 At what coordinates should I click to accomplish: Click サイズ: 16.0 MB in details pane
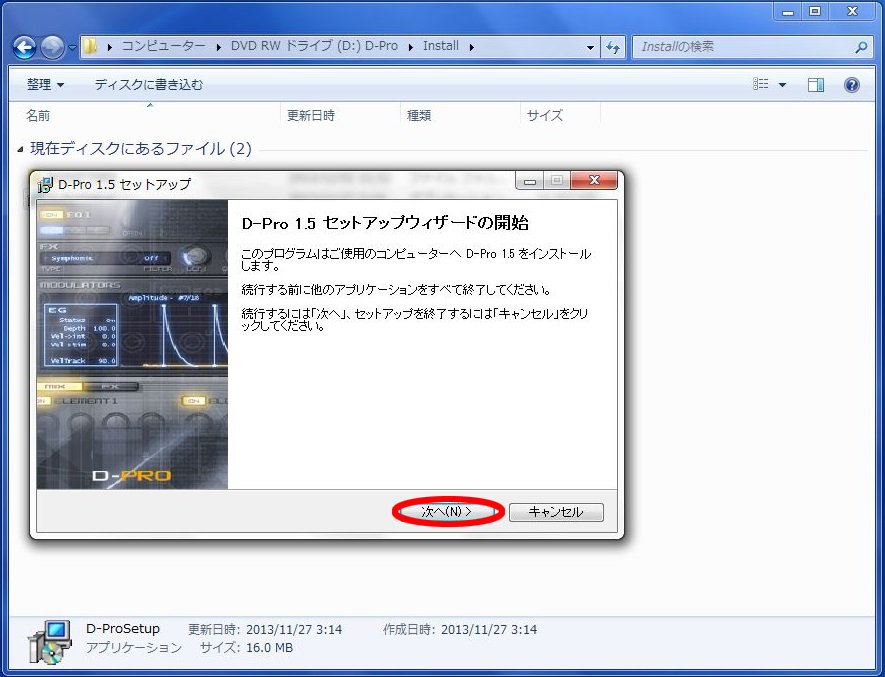click(x=247, y=648)
